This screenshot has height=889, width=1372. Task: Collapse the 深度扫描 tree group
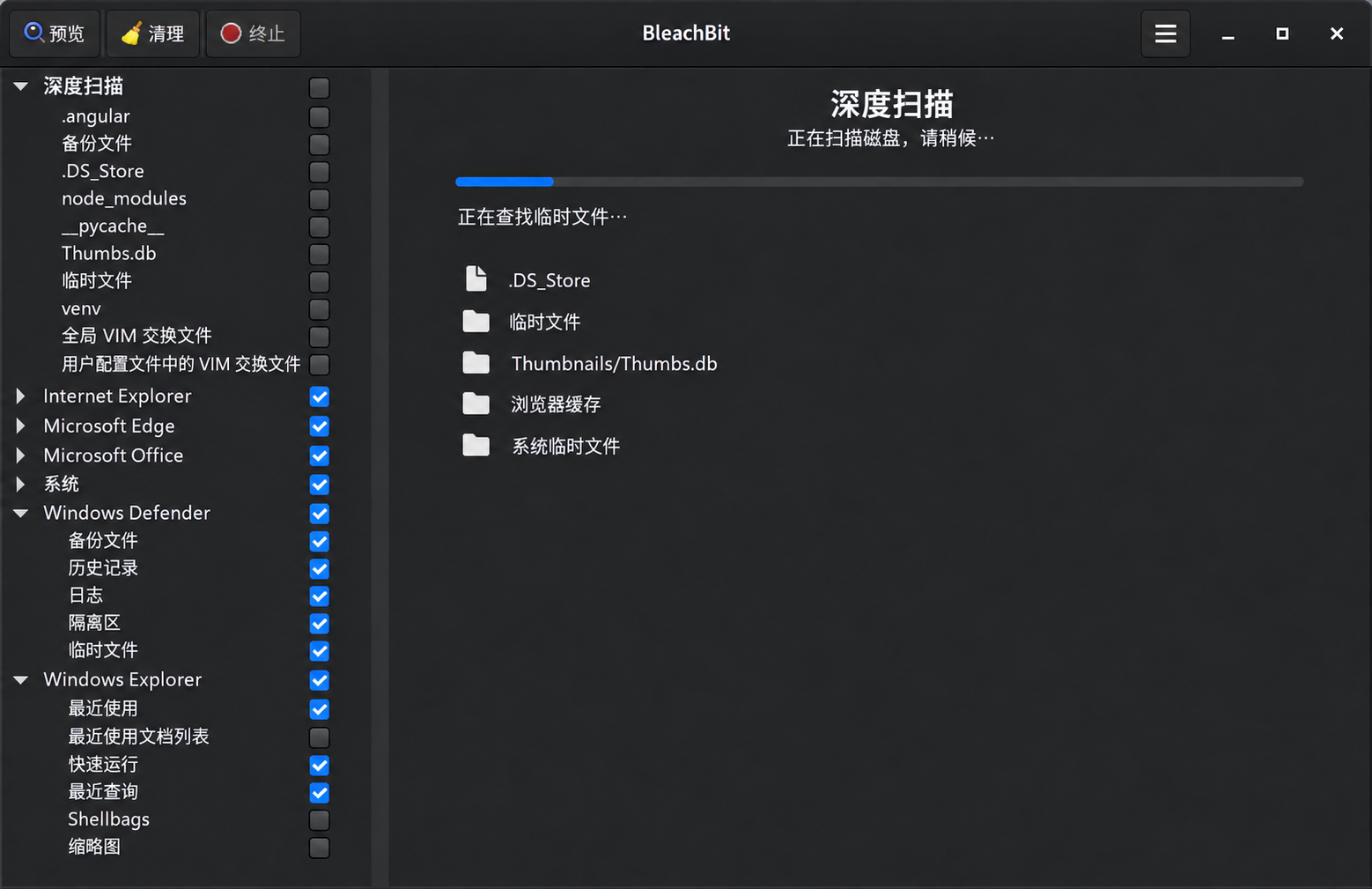click(20, 86)
